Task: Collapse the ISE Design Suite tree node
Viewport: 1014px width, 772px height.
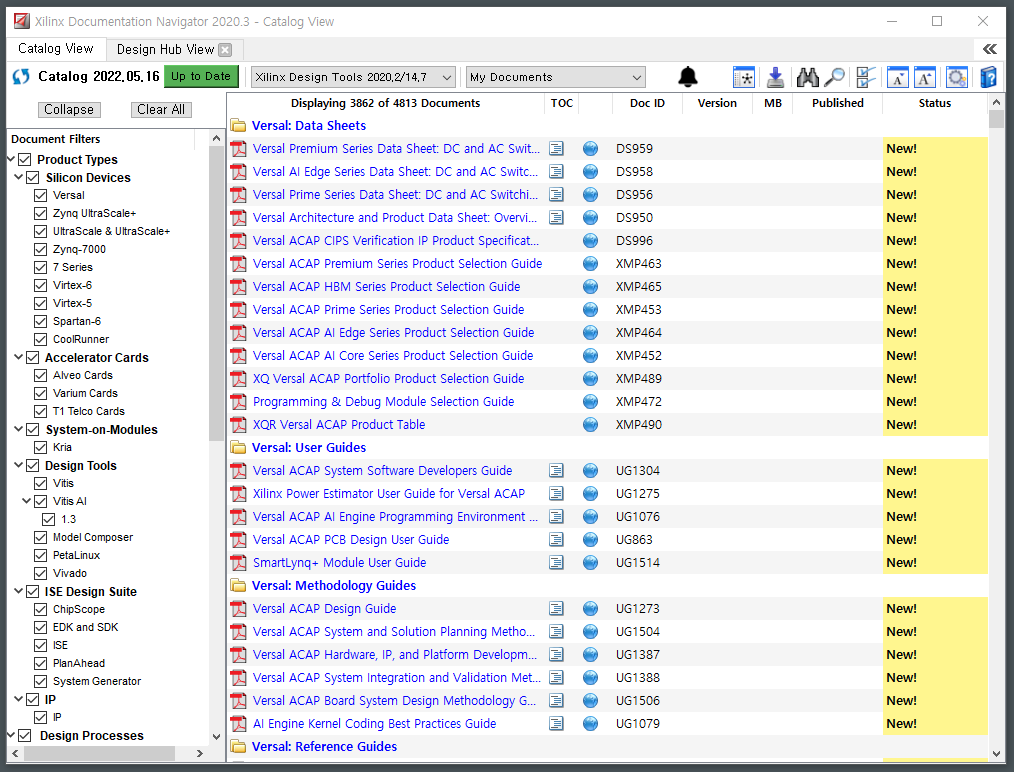Action: click(x=19, y=590)
